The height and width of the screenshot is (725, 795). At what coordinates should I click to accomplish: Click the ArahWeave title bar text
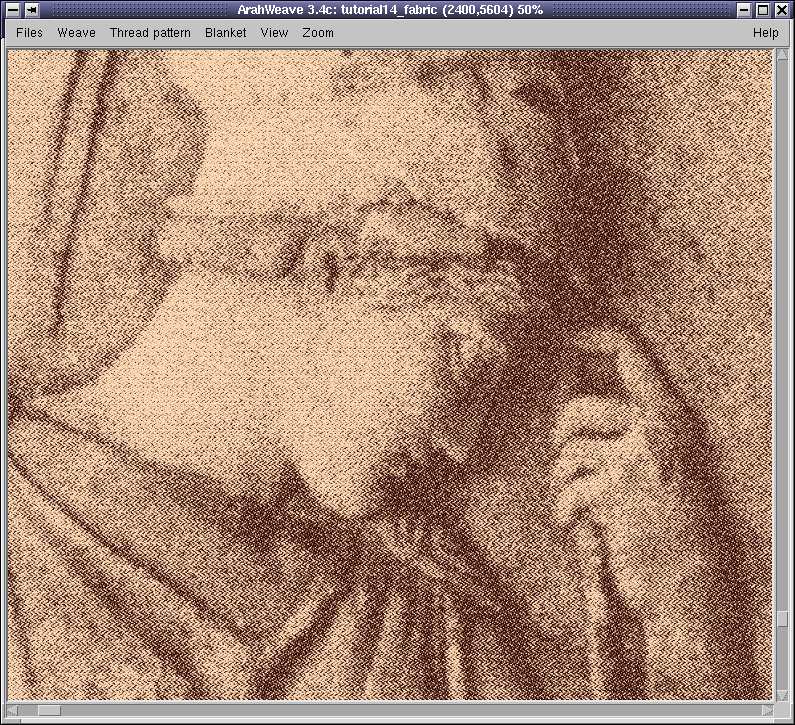(x=390, y=10)
